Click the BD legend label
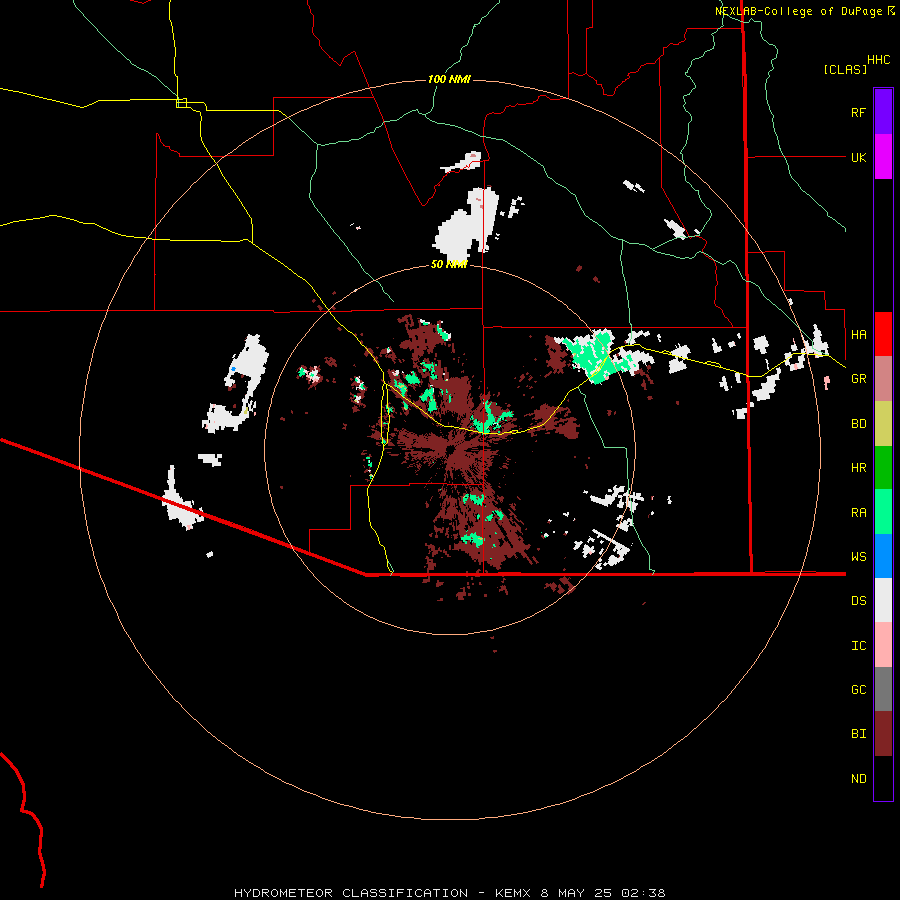900x900 pixels. (858, 424)
